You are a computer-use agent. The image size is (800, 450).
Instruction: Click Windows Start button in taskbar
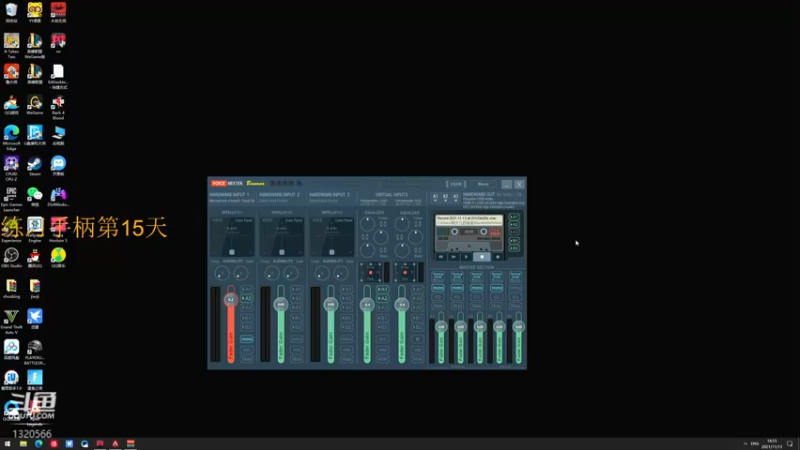(x=7, y=444)
